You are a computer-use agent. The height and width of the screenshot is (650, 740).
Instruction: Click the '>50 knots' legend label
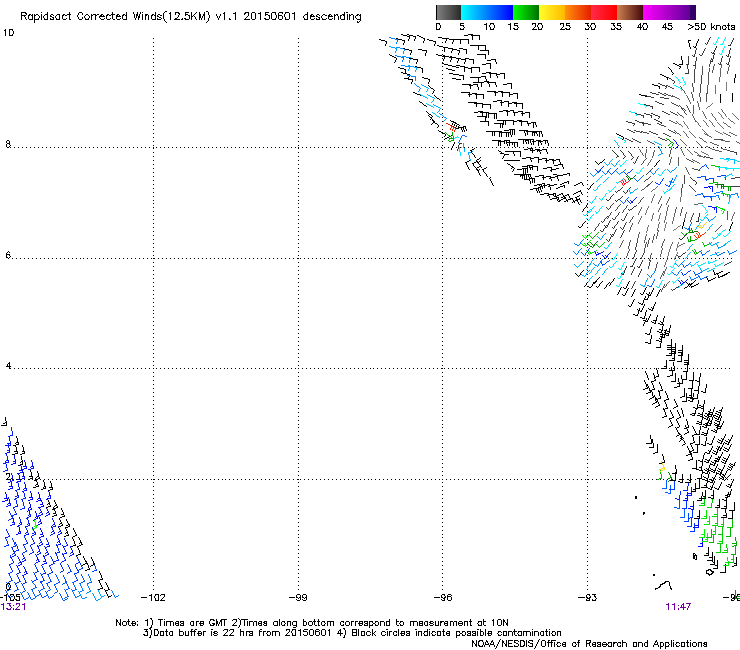click(711, 26)
